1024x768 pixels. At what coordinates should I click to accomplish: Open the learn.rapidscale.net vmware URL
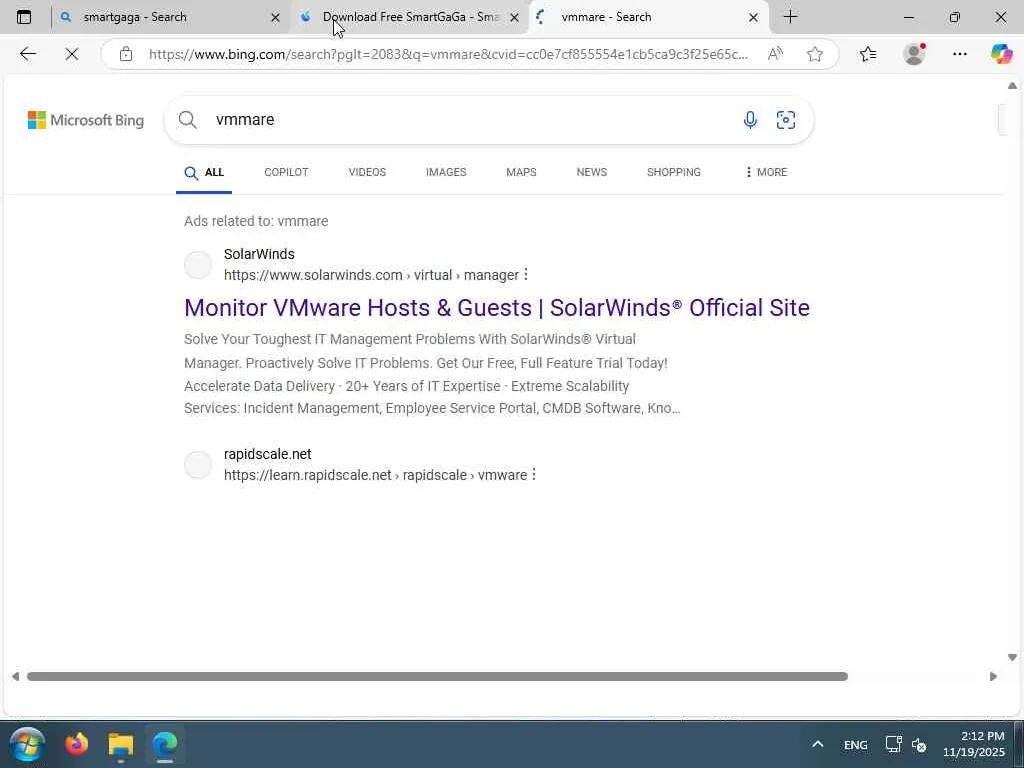(376, 475)
